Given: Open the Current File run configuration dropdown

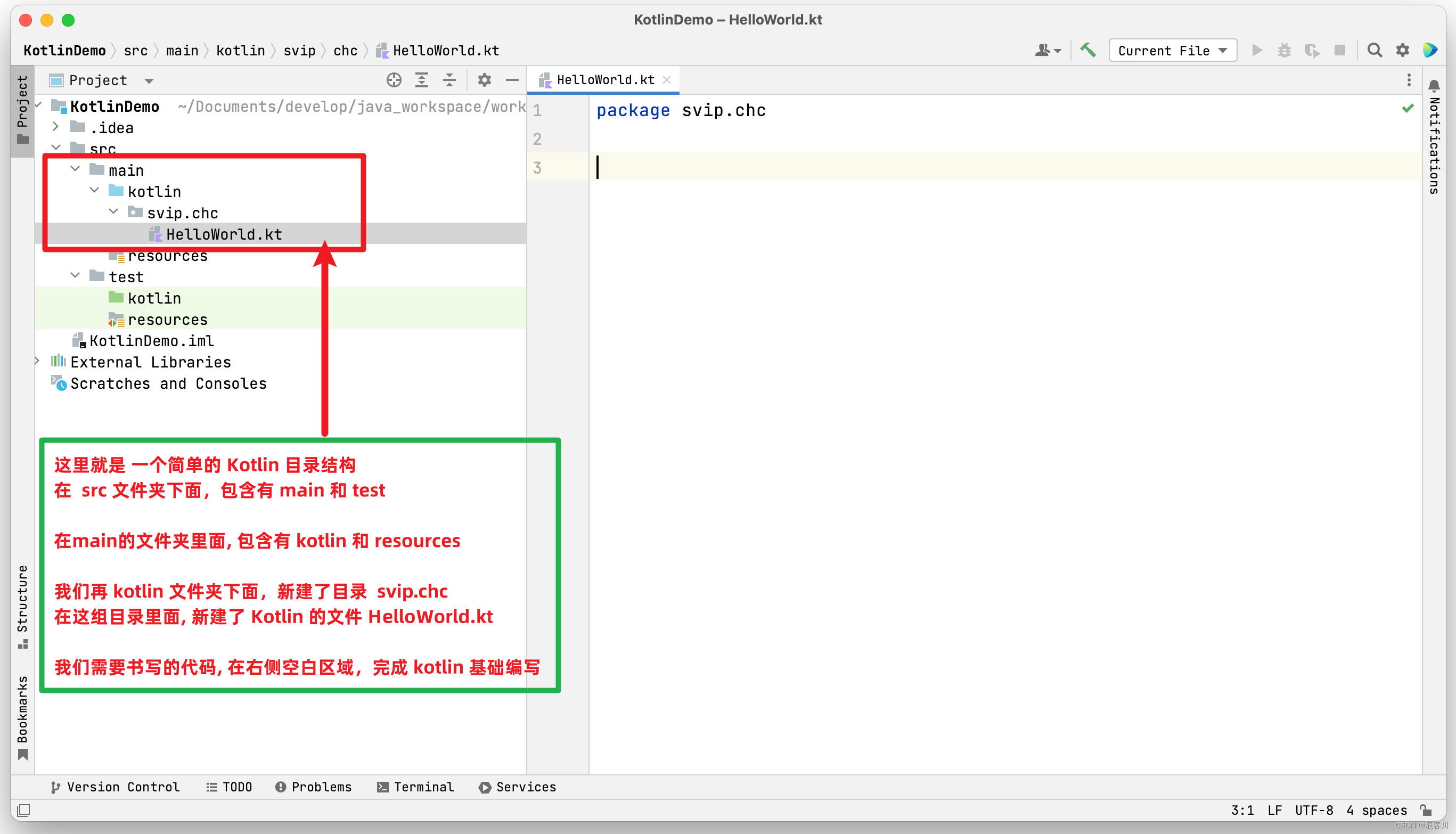Looking at the screenshot, I should [1173, 51].
